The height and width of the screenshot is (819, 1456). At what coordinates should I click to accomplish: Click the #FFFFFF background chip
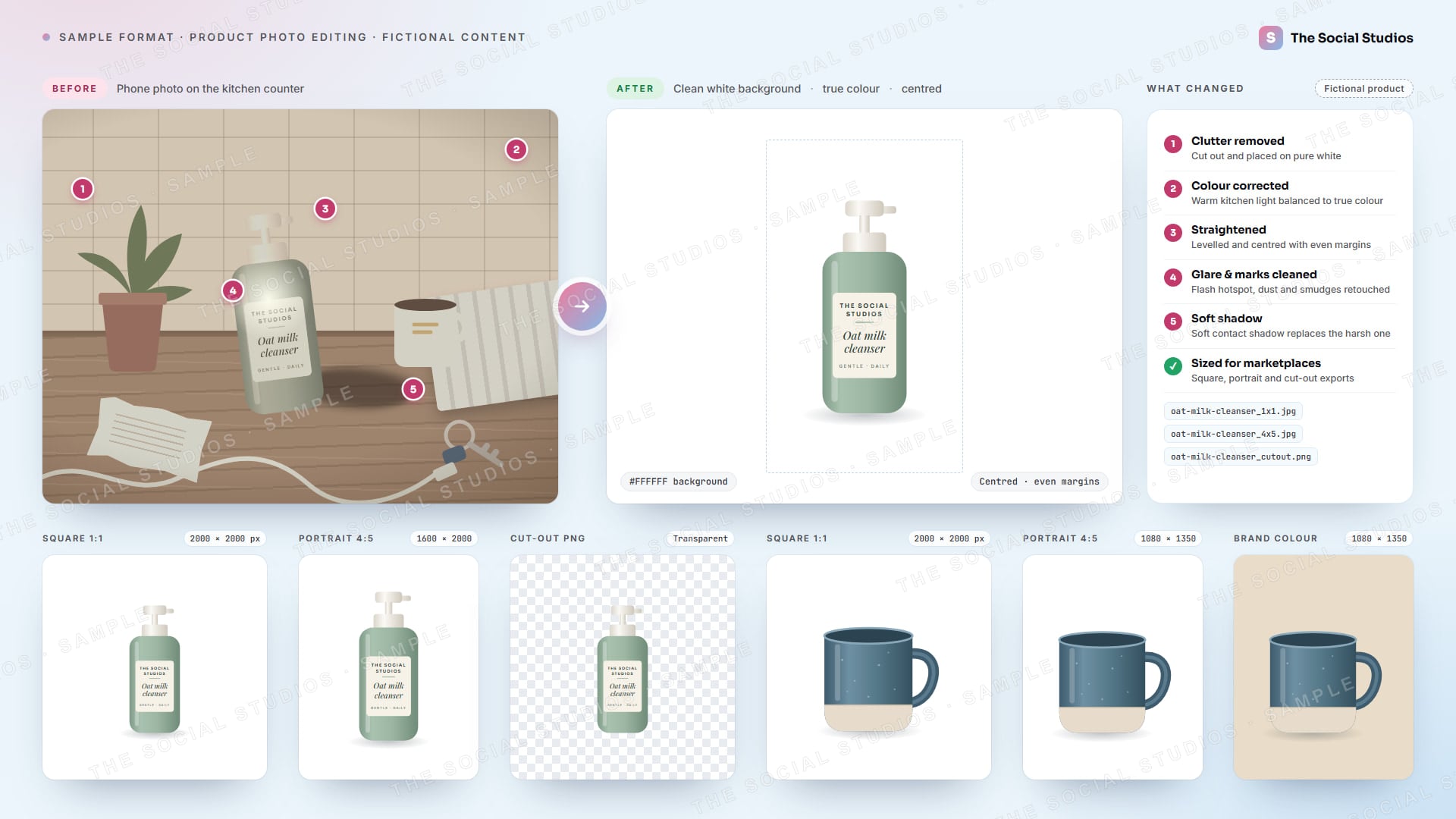tap(678, 482)
